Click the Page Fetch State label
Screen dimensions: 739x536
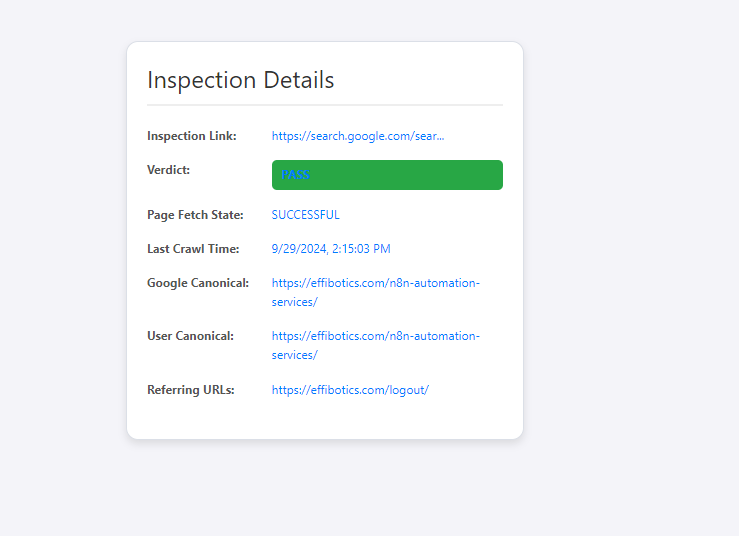pos(194,215)
